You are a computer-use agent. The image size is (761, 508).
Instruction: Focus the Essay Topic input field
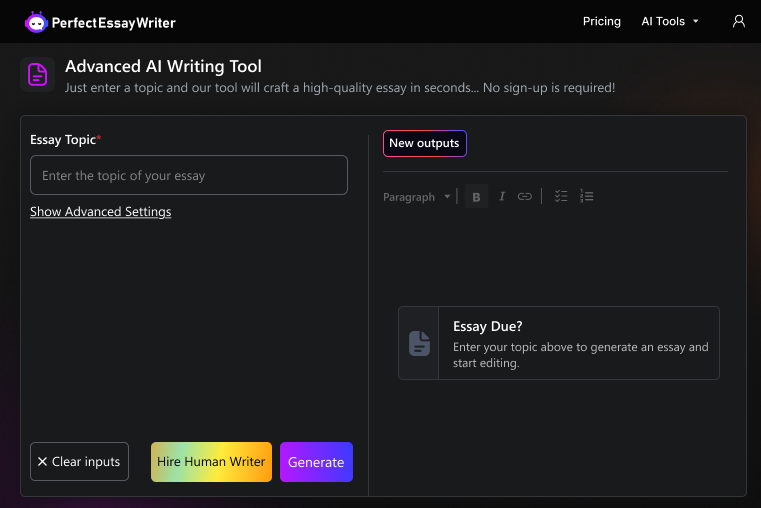(x=189, y=175)
